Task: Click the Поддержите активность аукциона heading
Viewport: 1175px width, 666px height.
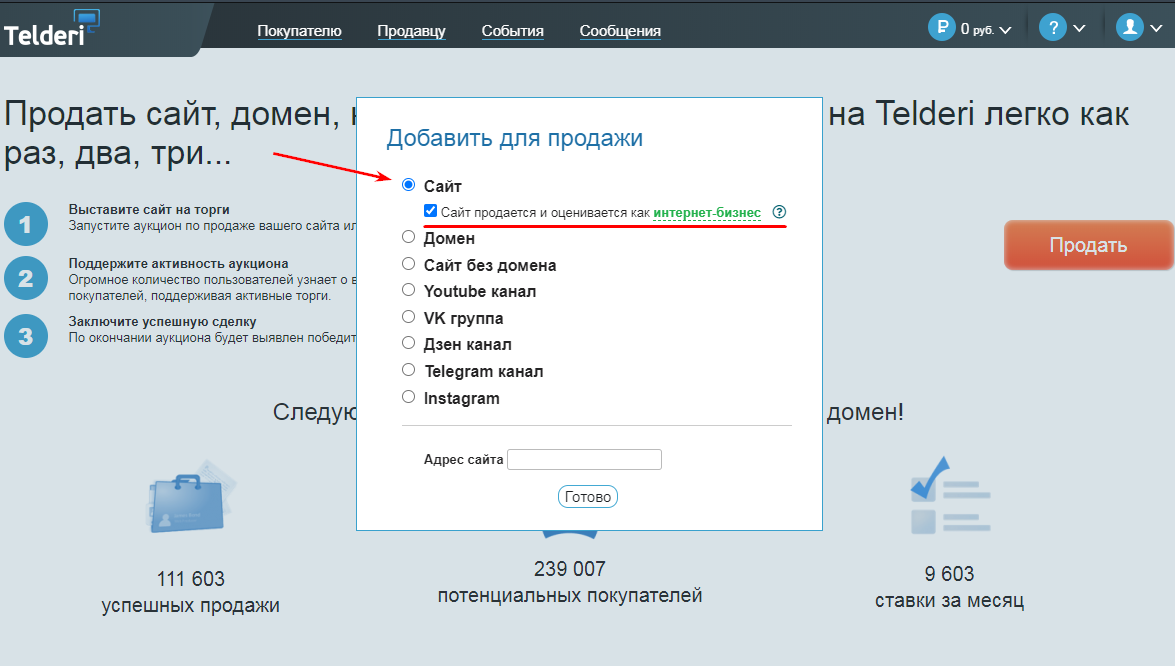Action: [x=178, y=264]
